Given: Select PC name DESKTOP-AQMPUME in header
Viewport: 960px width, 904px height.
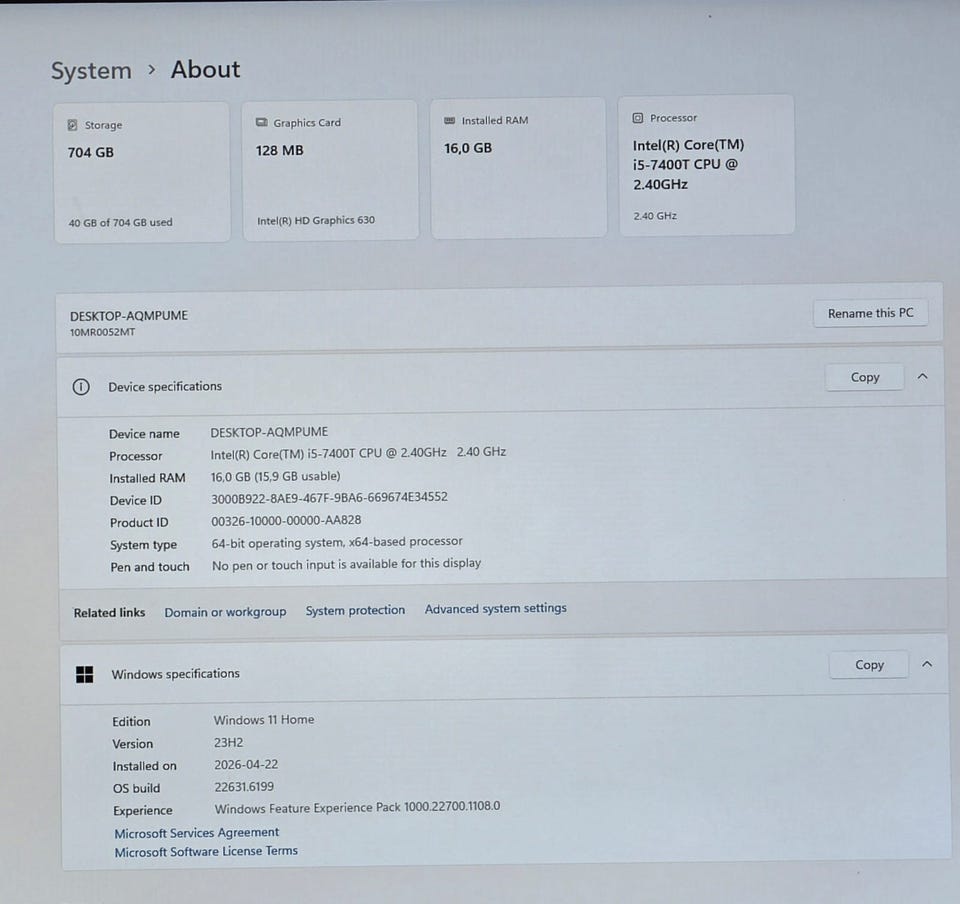Looking at the screenshot, I should tap(129, 316).
